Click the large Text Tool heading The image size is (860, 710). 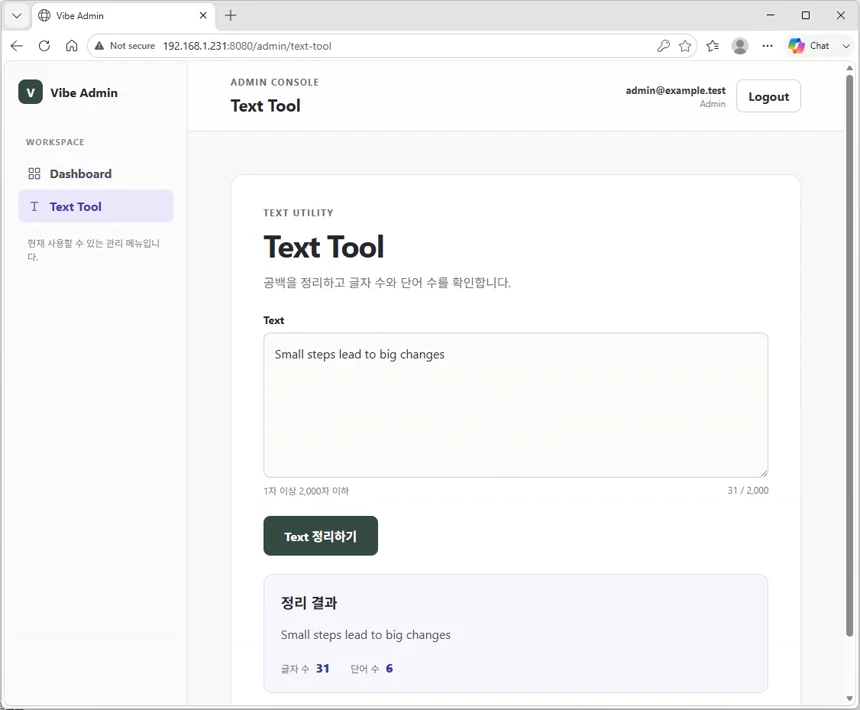(x=324, y=247)
